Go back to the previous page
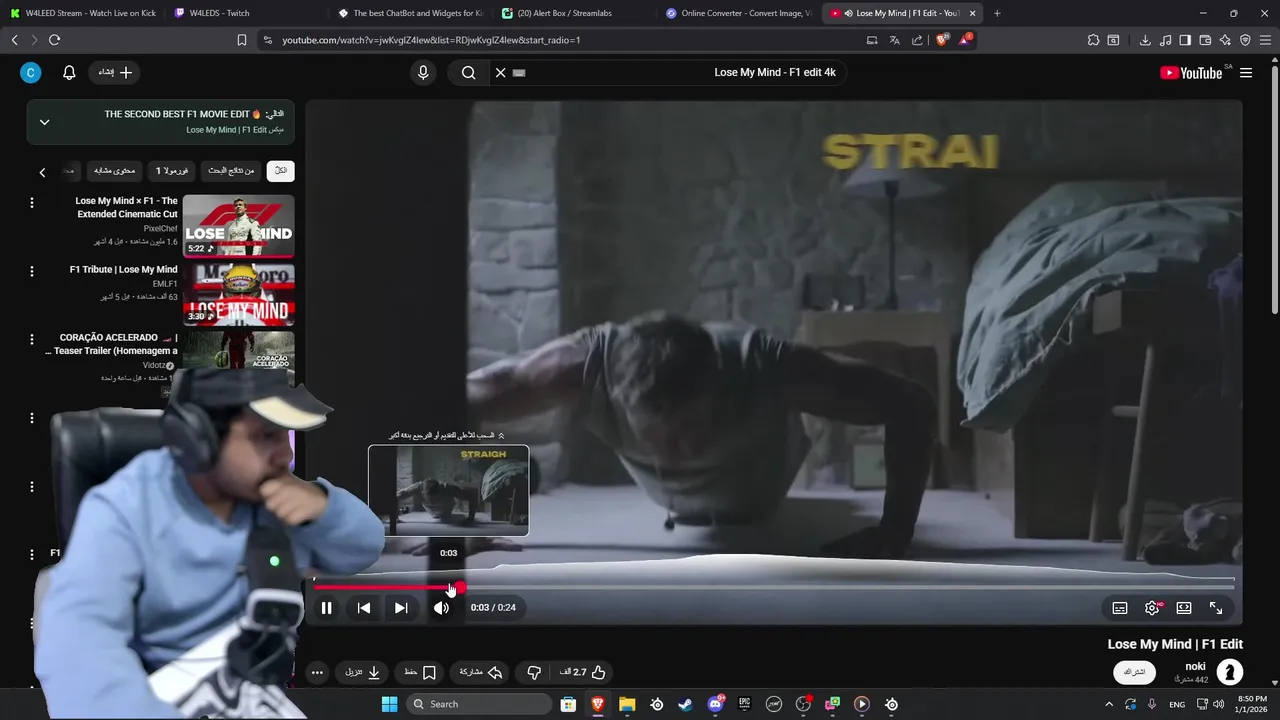Screen dimensions: 1280x720 click(14, 40)
